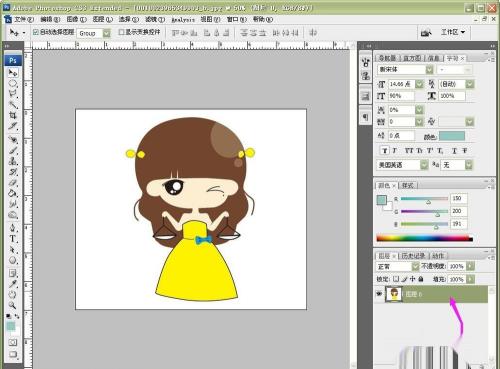Switch to the 历史记录 tab
Viewport: 500px width, 369px height.
[413, 256]
